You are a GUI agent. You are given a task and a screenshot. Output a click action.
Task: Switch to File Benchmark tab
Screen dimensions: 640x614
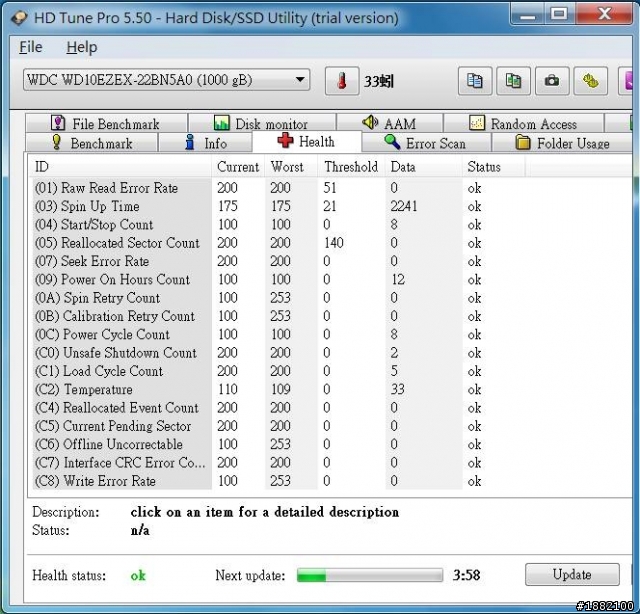106,123
